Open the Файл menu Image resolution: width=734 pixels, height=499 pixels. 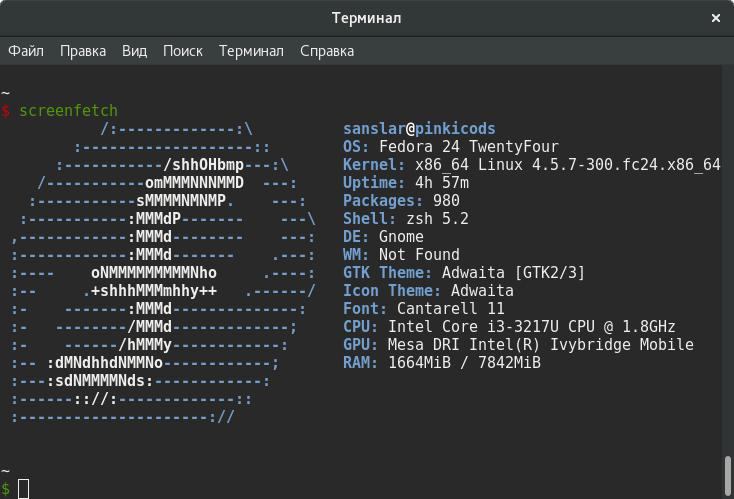pyautogui.click(x=26, y=50)
